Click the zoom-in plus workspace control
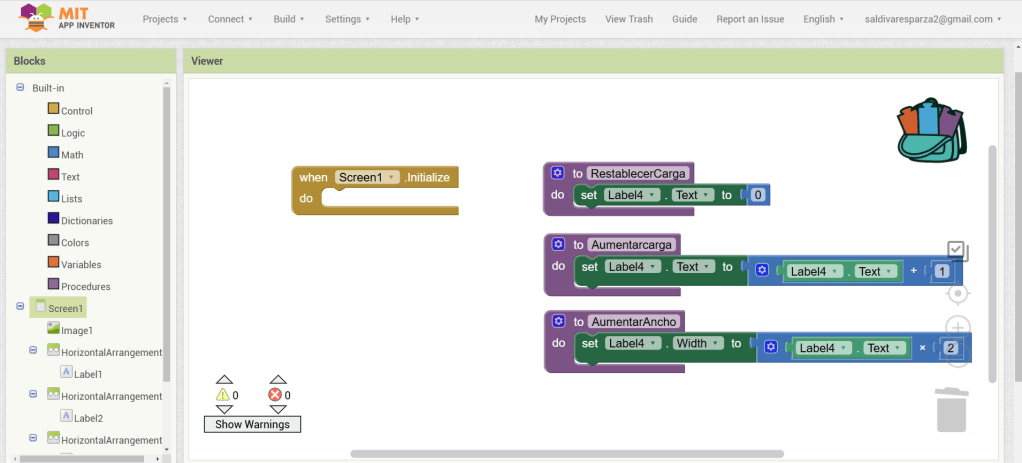The height and width of the screenshot is (463, 1022). coord(957,328)
